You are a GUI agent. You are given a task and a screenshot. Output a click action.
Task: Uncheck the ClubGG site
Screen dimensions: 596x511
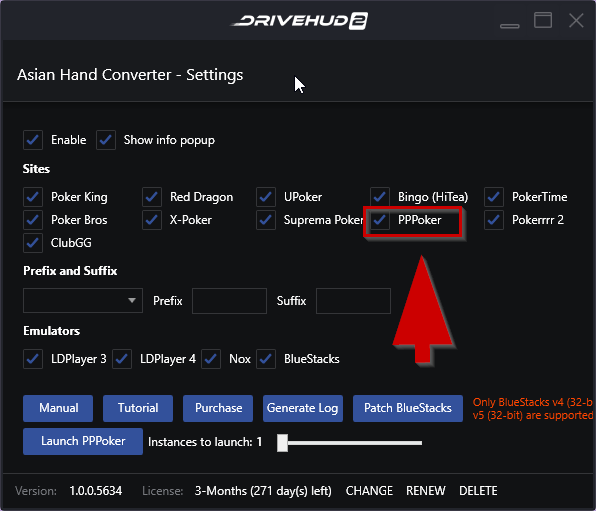(33, 243)
